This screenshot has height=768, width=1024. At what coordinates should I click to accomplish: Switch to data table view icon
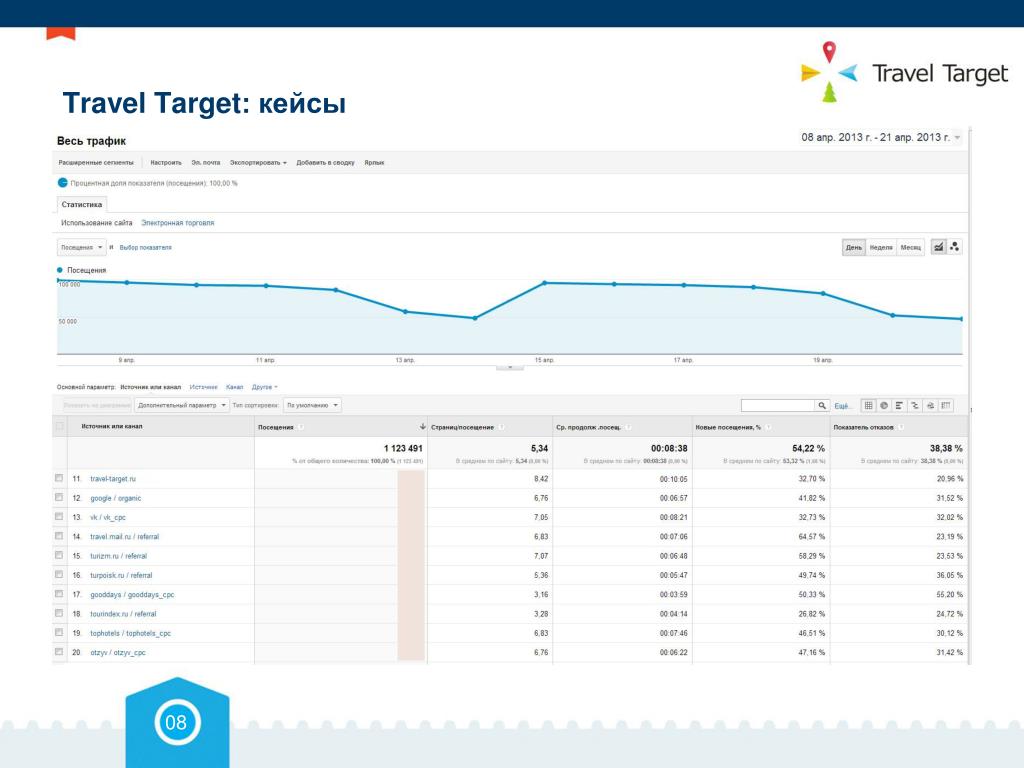868,406
